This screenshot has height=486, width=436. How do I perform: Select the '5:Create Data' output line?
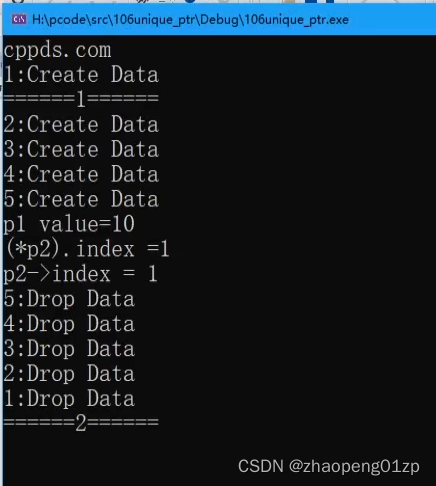pos(81,199)
